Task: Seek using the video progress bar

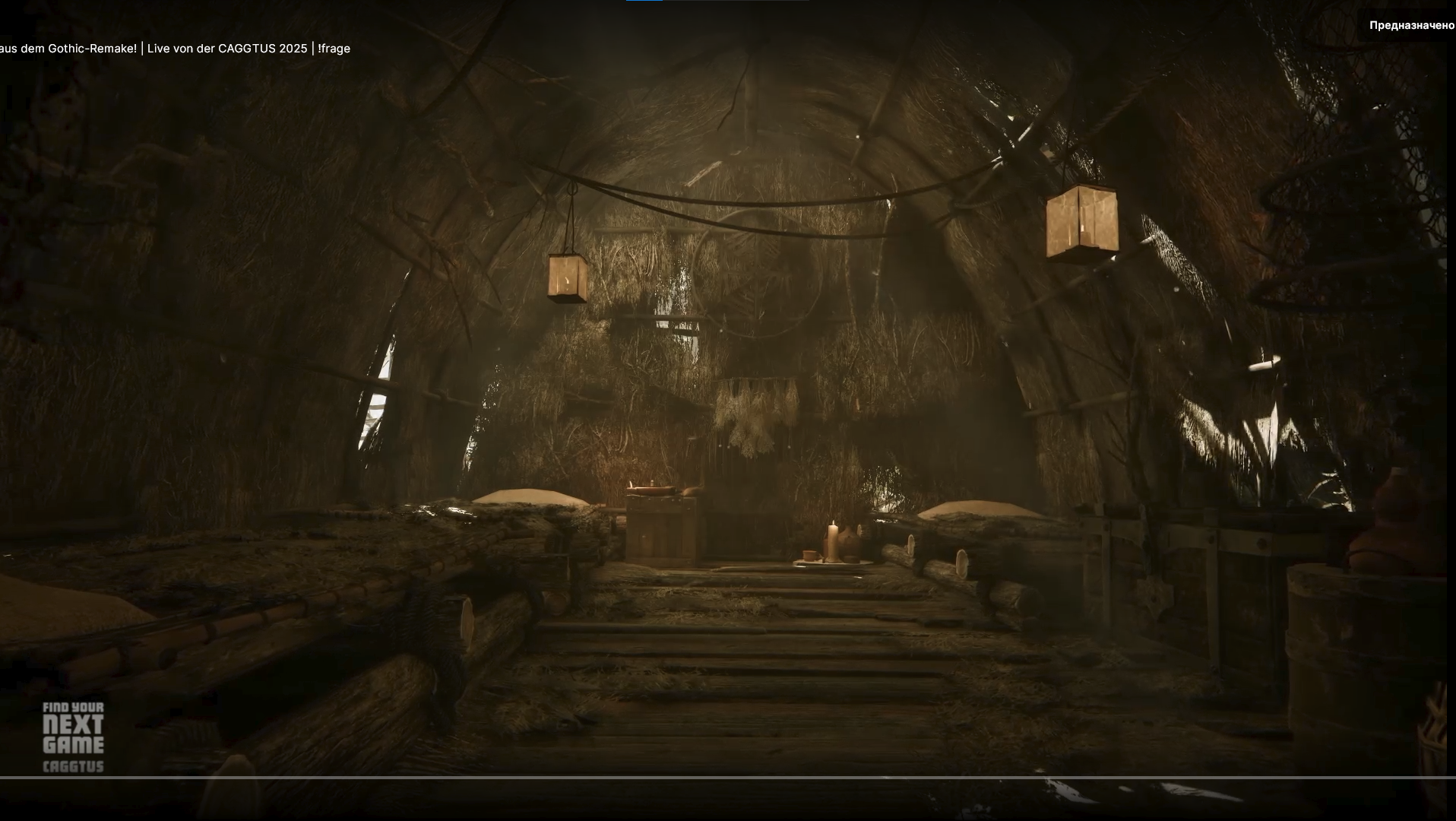Action: tap(728, 778)
